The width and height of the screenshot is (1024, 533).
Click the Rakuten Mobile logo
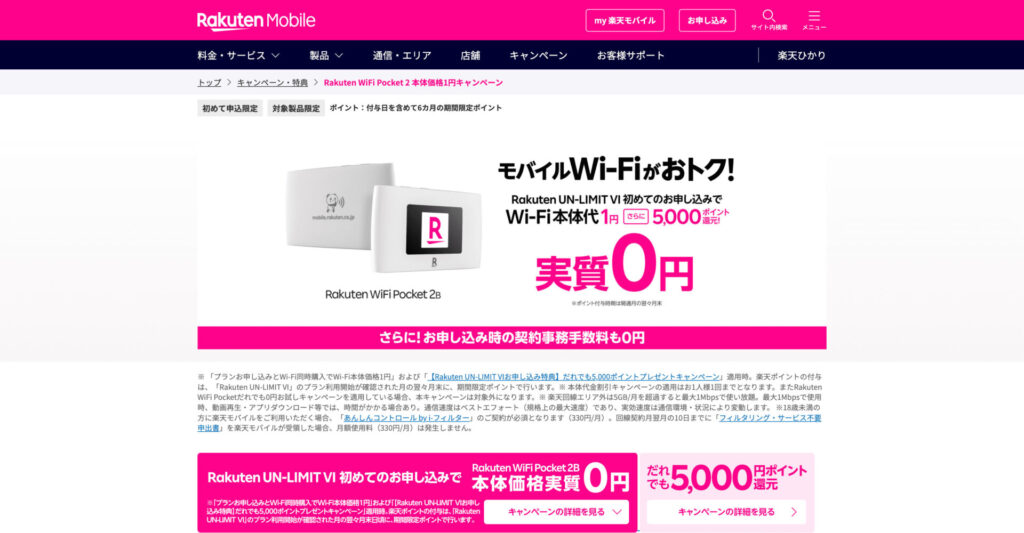click(256, 21)
